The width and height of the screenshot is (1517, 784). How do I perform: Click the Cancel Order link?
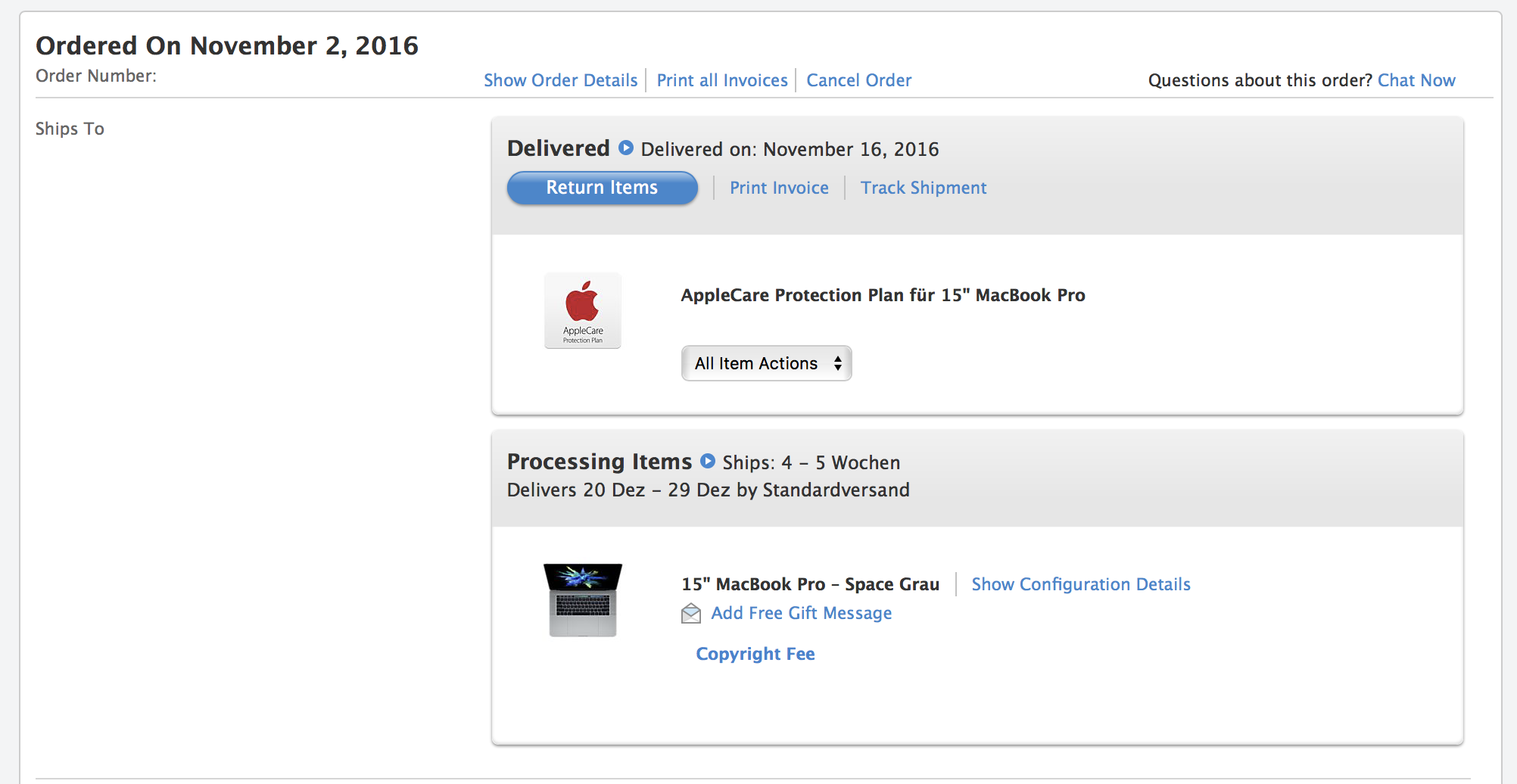pos(859,80)
